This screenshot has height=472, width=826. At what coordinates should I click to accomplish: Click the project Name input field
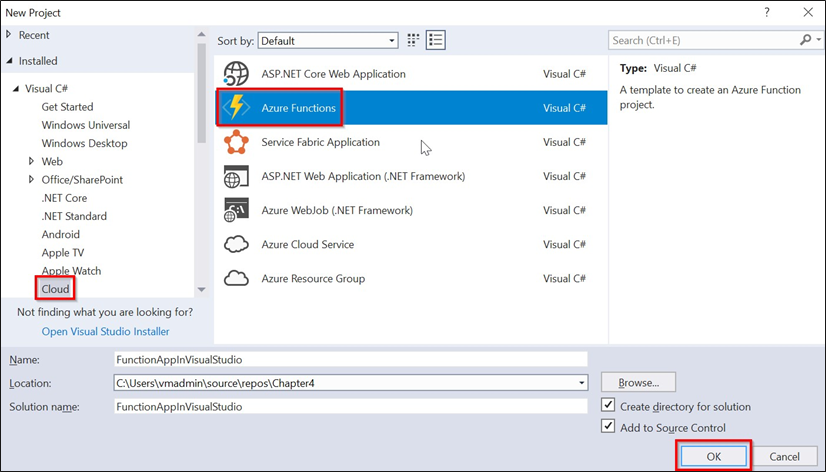pyautogui.click(x=350, y=359)
